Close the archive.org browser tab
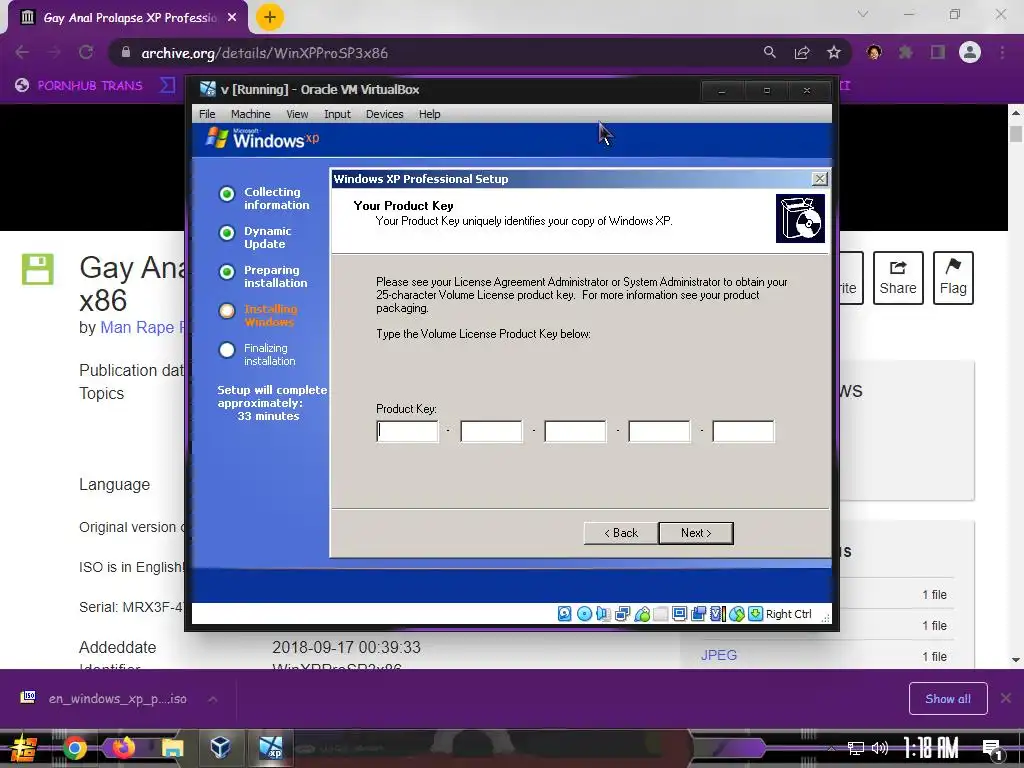Image resolution: width=1024 pixels, height=768 pixels. tap(232, 18)
